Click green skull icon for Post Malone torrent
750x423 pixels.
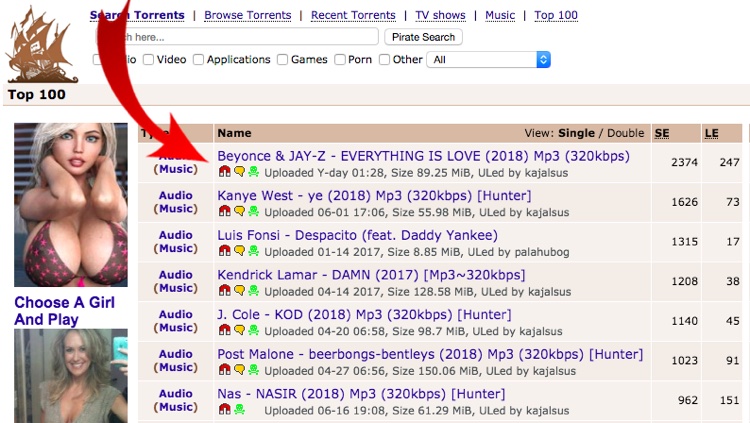click(254, 370)
